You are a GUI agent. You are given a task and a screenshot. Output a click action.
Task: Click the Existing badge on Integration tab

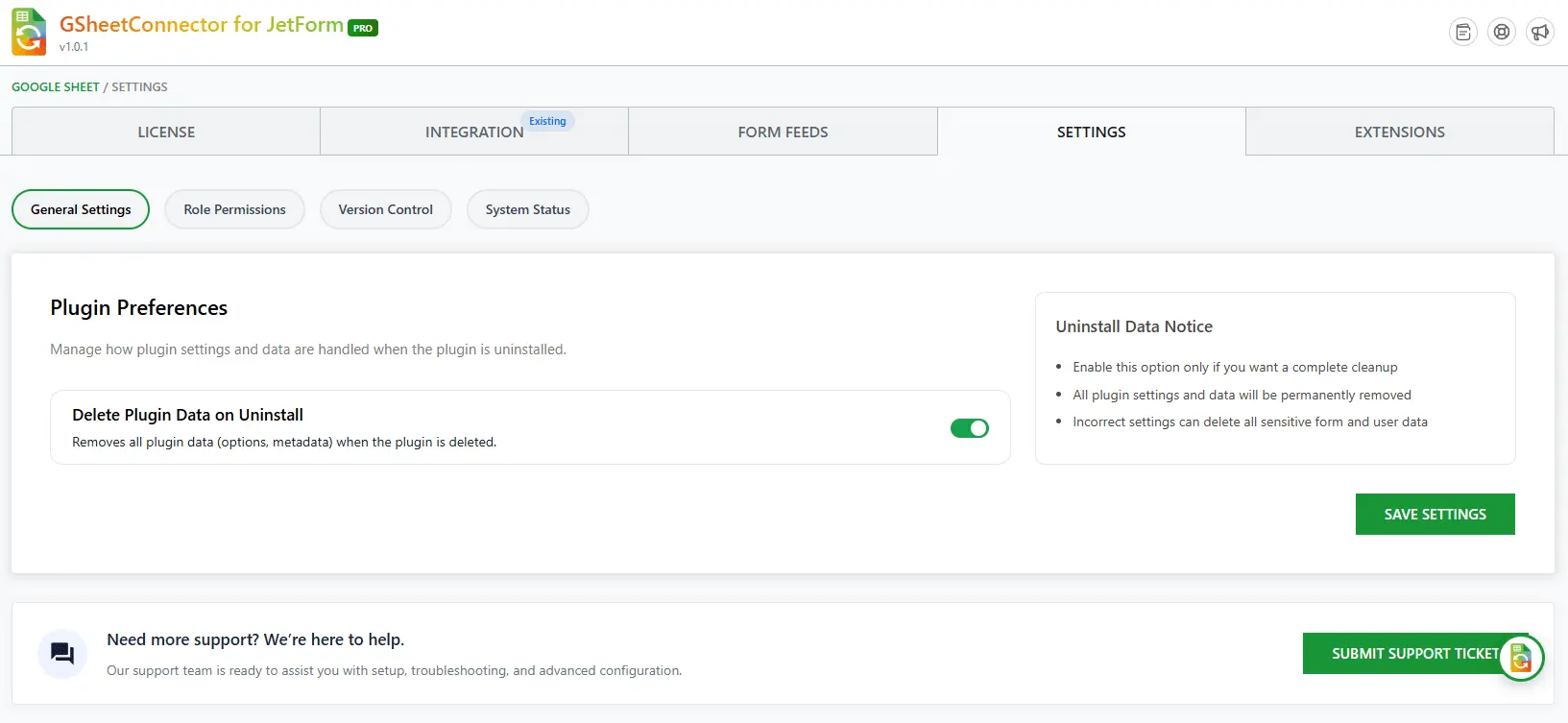tap(547, 121)
